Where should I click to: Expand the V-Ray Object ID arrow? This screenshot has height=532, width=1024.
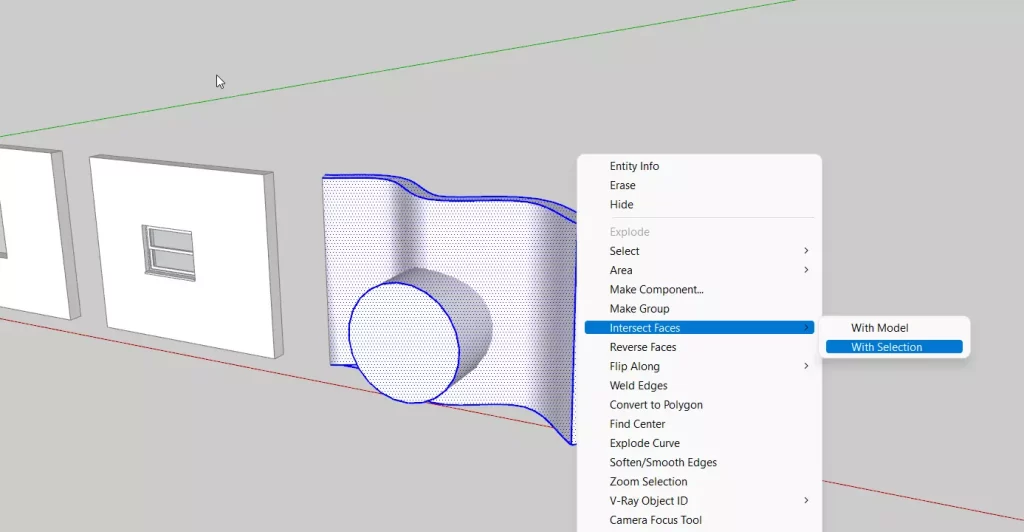click(x=807, y=501)
